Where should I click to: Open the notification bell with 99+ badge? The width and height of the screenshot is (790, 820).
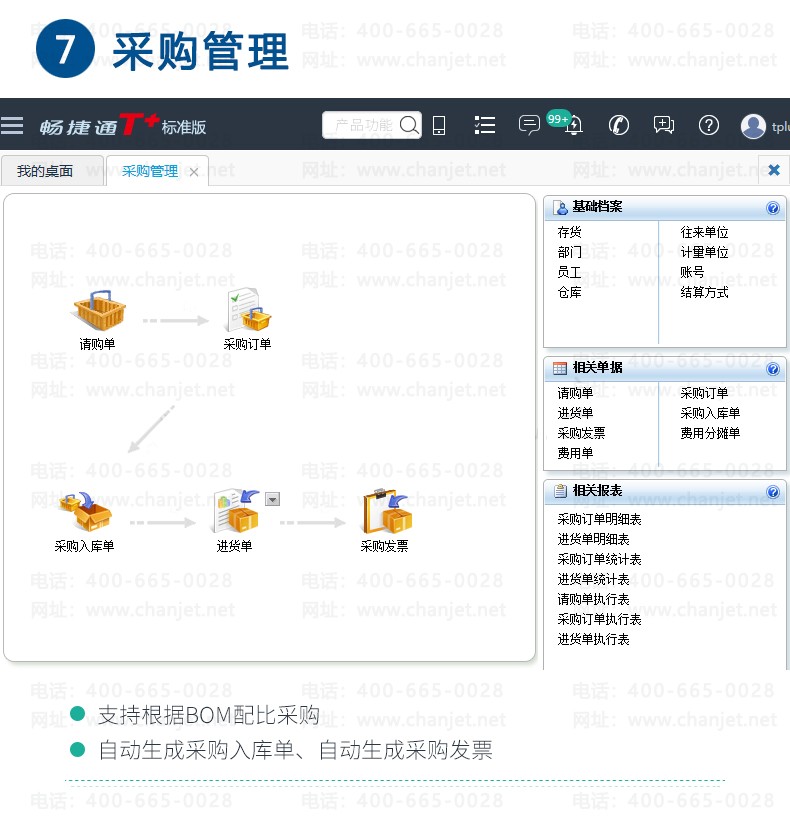pyautogui.click(x=573, y=124)
